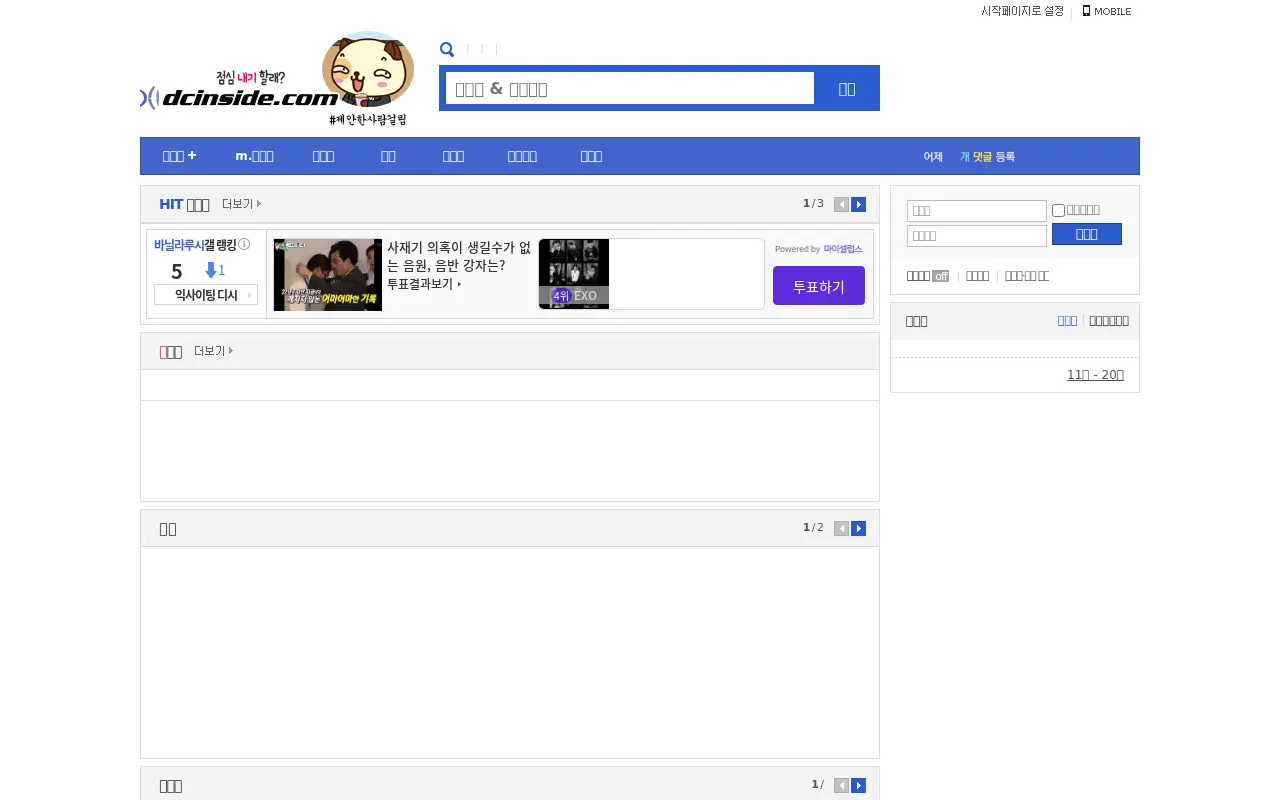Open 투표결과보기 with its arrow
This screenshot has height=800, width=1280.
coord(424,284)
